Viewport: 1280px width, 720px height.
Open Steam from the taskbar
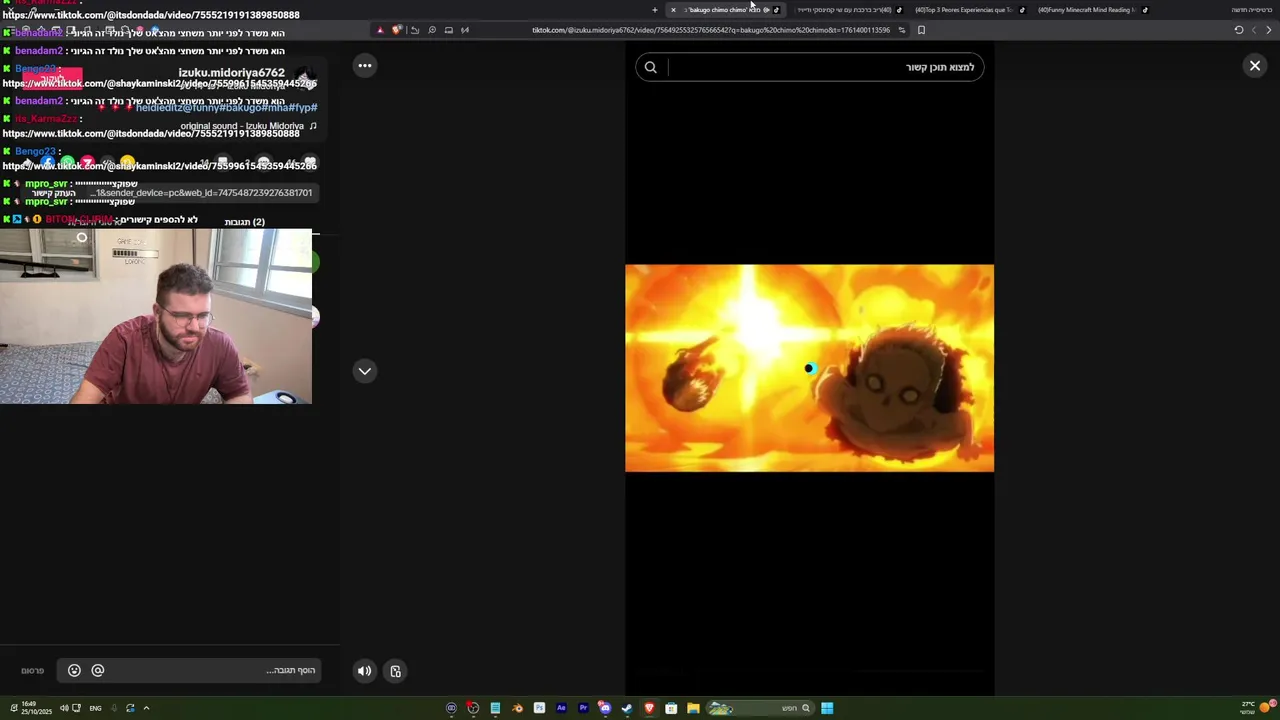click(x=627, y=708)
